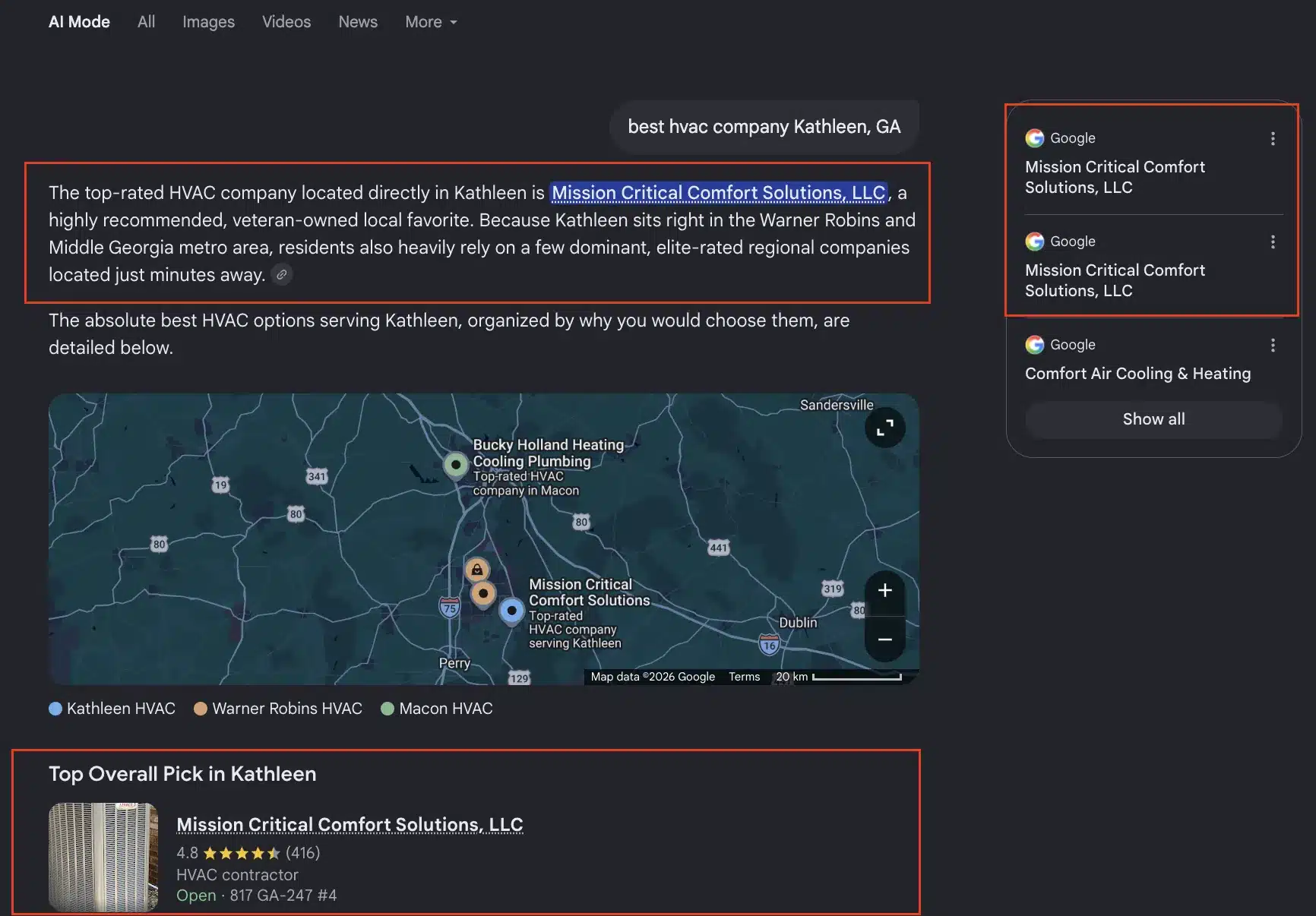Open highlighted Mission Critical Comfort Solutions link
1316x916 pixels.
pos(718,193)
